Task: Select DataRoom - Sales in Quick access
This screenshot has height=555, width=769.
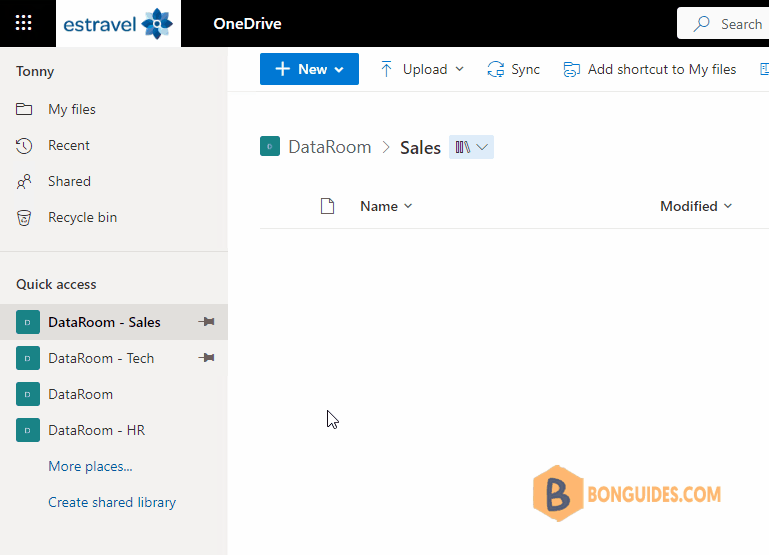Action: pos(114,322)
